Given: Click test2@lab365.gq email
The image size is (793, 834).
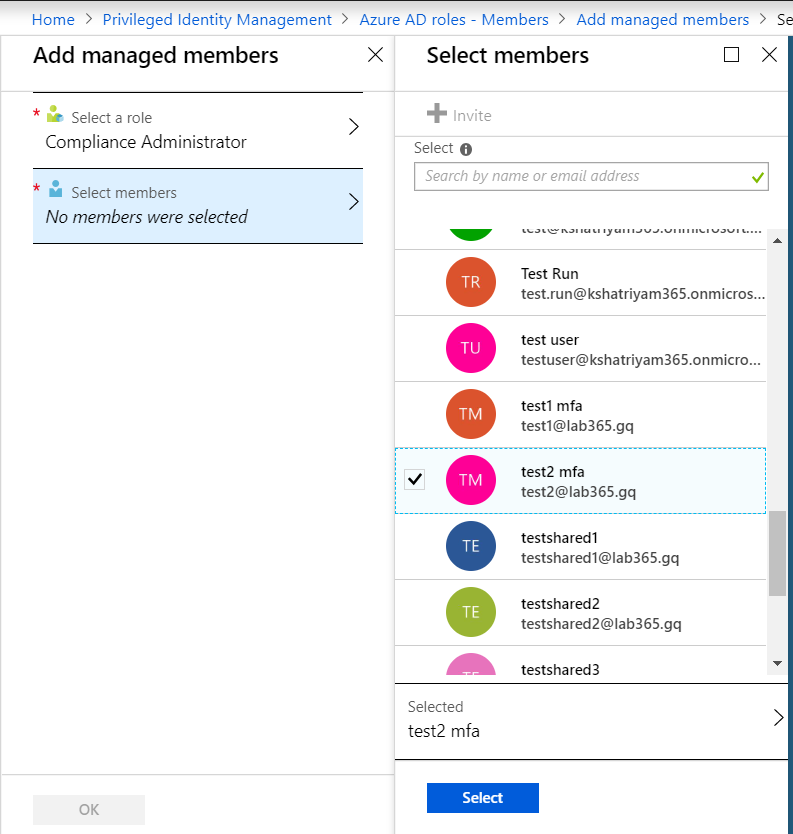Looking at the screenshot, I should coord(578,492).
